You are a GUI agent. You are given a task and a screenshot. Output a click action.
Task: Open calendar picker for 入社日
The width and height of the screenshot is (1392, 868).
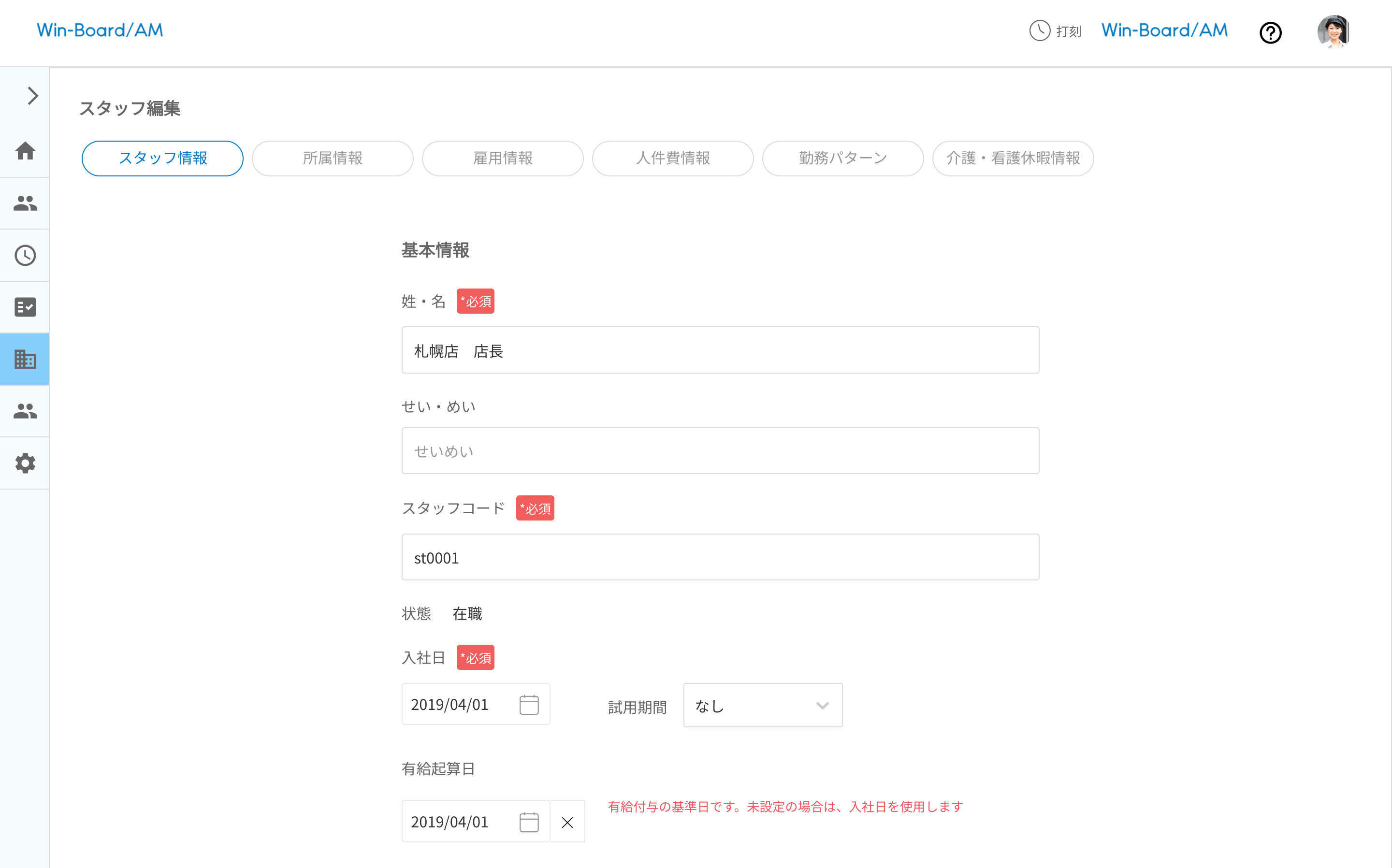[529, 704]
